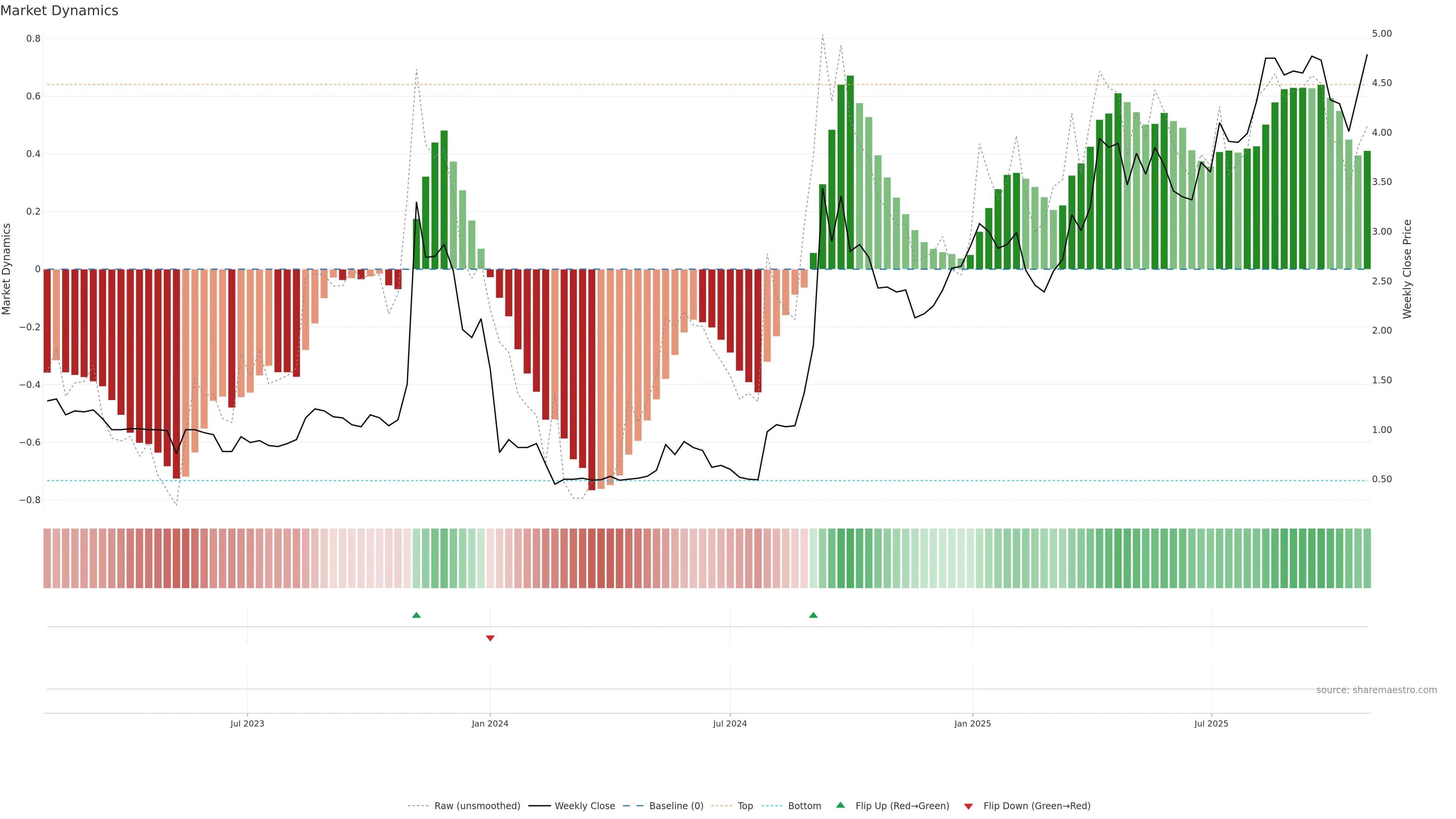Click the green Flip Up triangle near Sep 2024

[813, 615]
